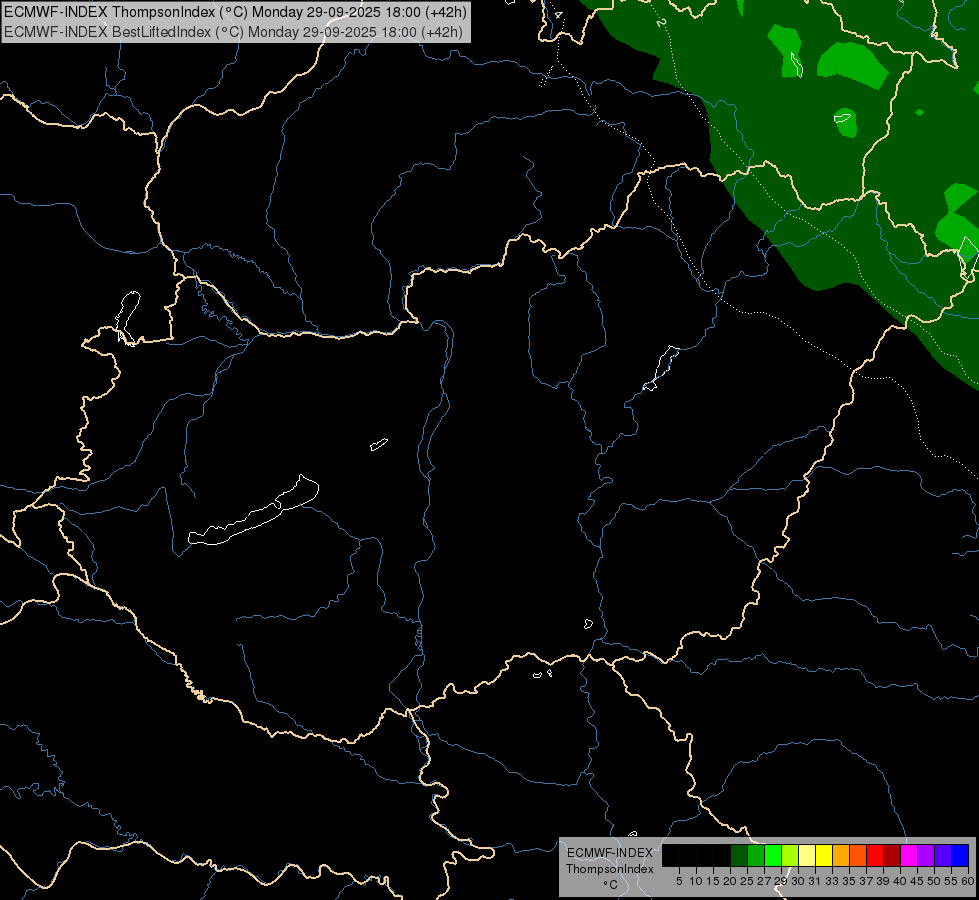Click the ECMWF-INDEX label in the legend
Image resolution: width=979 pixels, height=900 pixels.
pyautogui.click(x=610, y=853)
